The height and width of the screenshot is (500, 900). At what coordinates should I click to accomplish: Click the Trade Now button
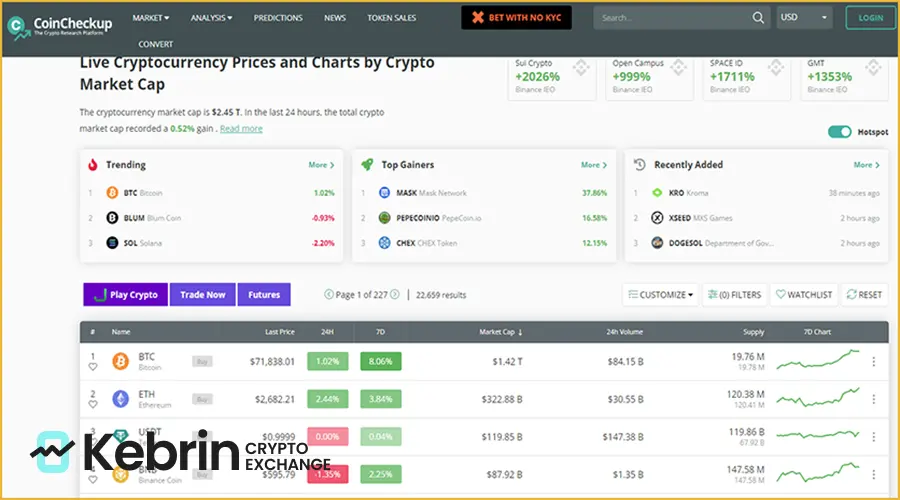(203, 294)
